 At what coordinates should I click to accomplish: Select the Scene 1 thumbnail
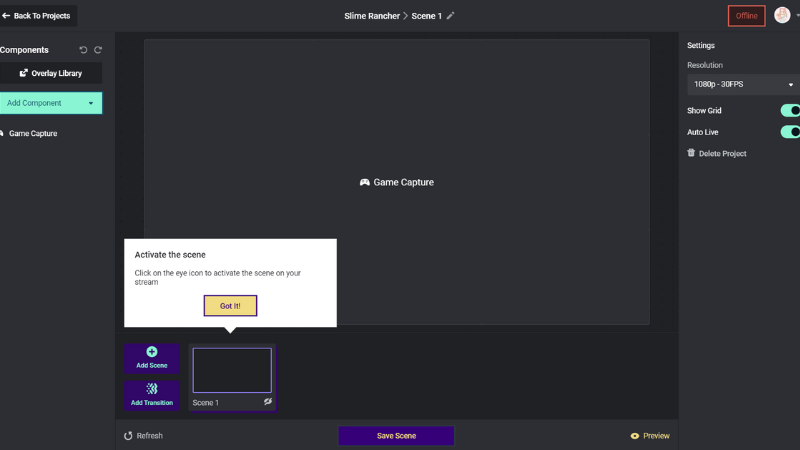(232, 370)
